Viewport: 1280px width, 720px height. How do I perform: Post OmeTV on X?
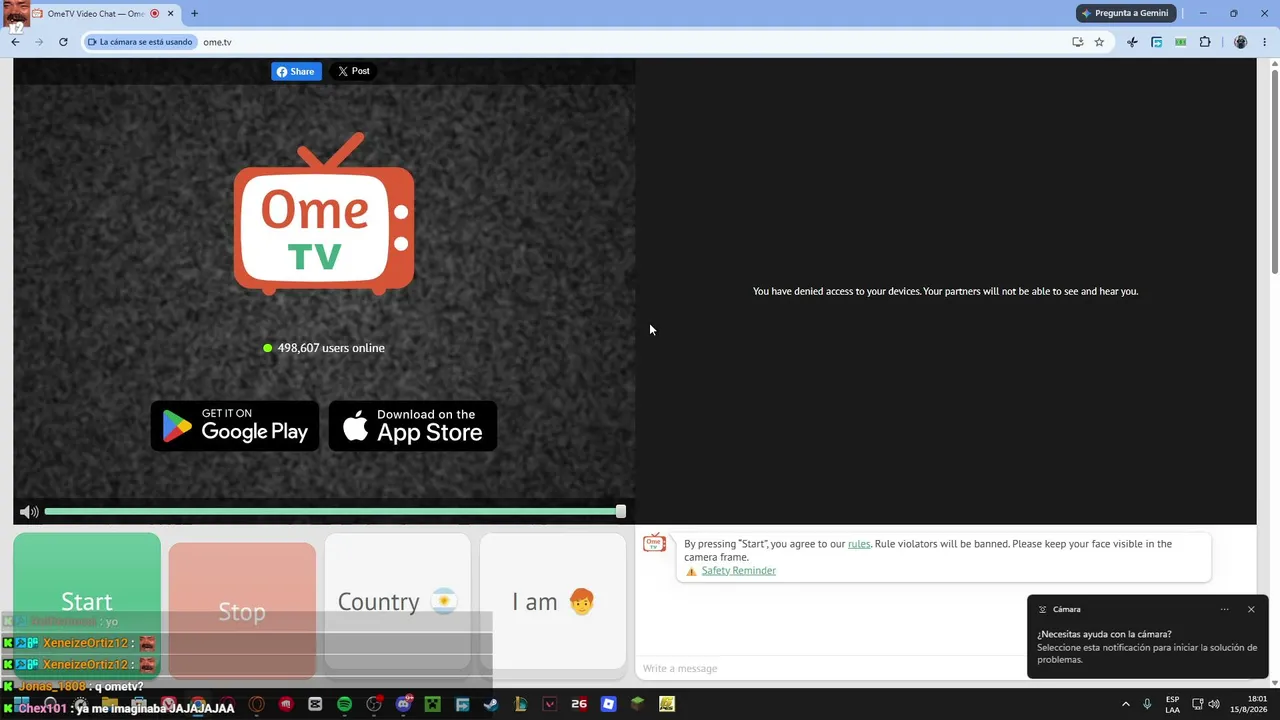pos(353,71)
